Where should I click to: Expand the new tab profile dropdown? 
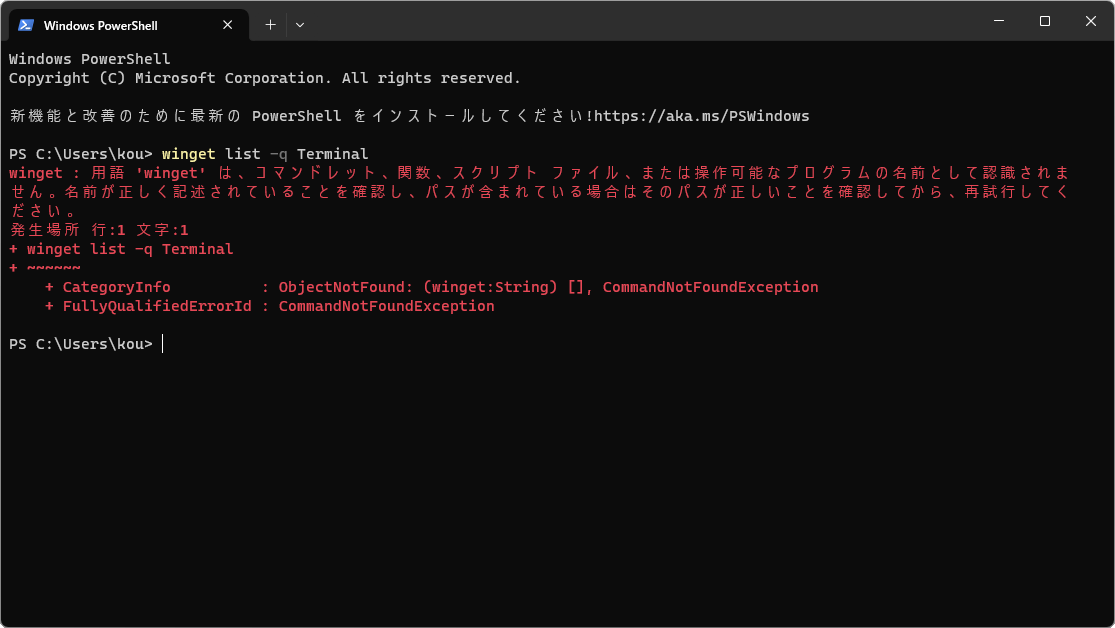[300, 25]
